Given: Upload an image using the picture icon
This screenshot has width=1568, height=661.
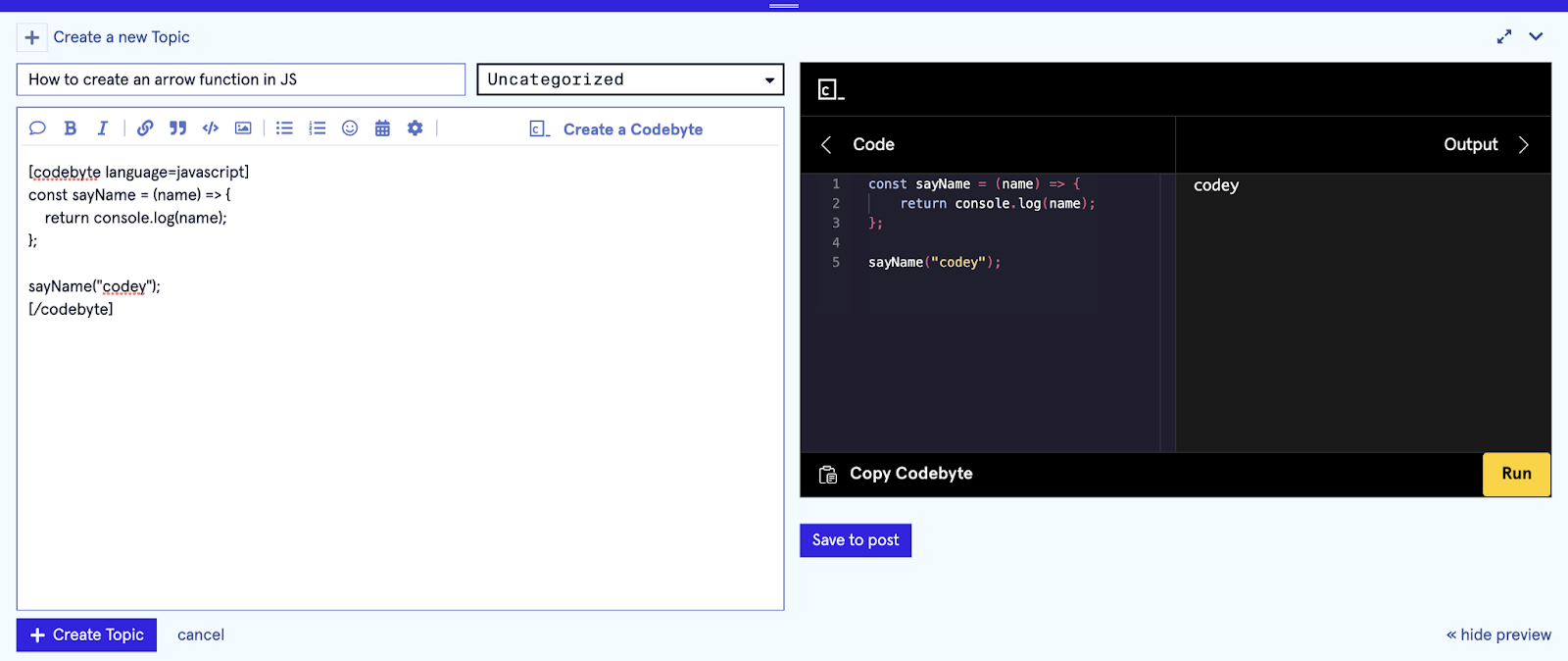Looking at the screenshot, I should point(243,128).
